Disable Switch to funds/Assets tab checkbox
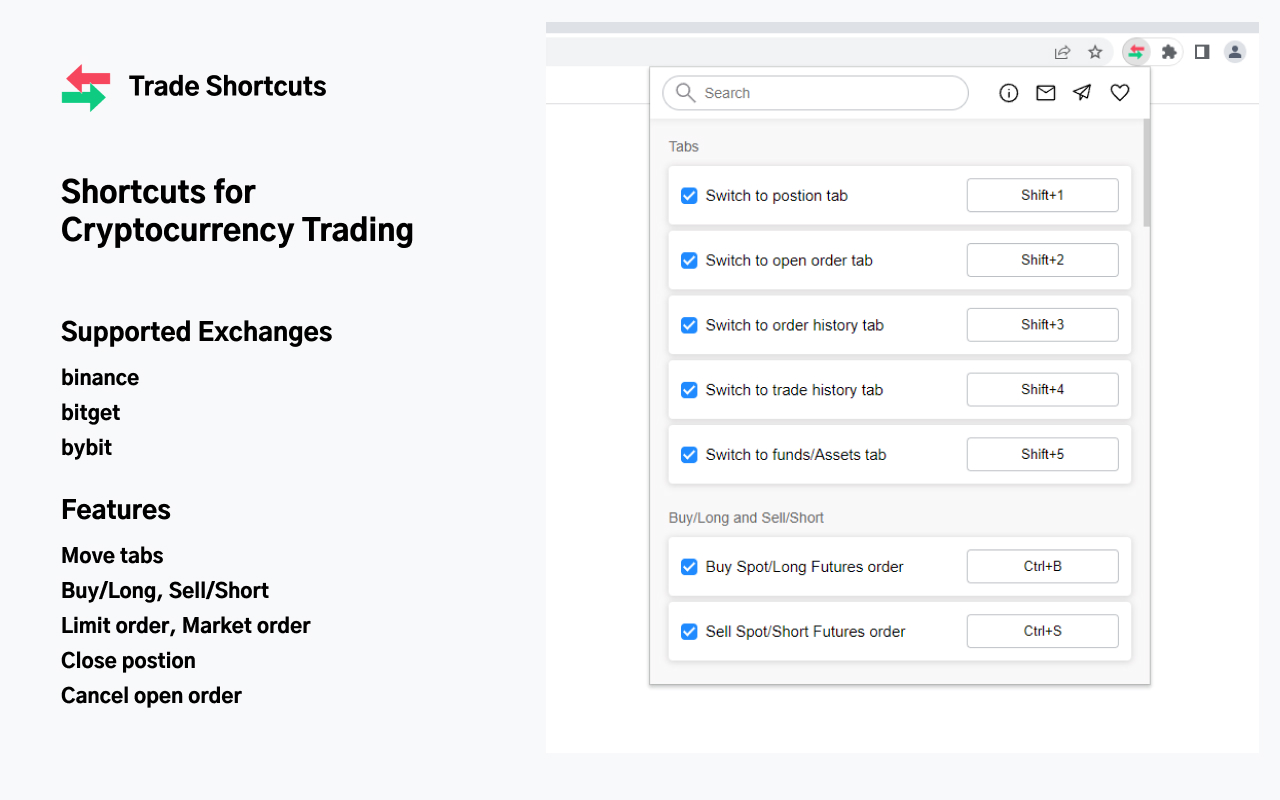Screen dimensions: 1280x800 pos(689,454)
